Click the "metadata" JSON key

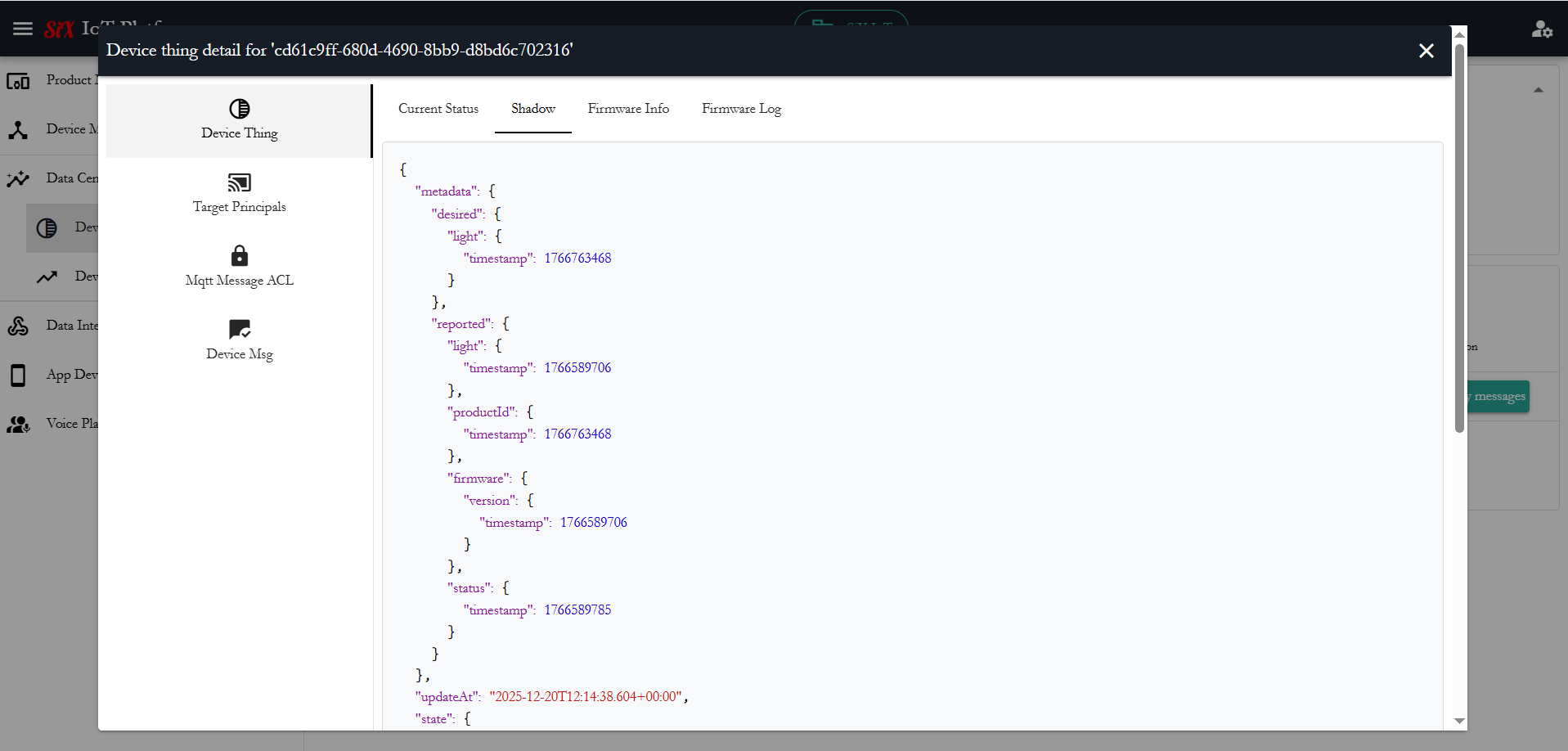pos(447,191)
